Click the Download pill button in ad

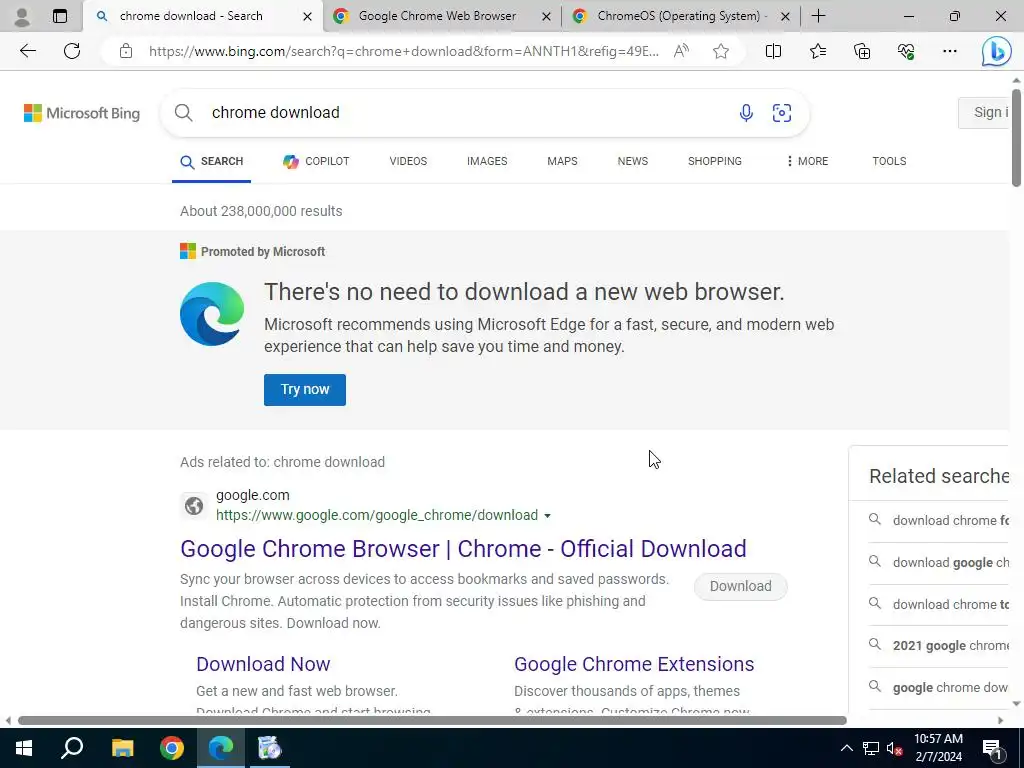pos(741,586)
